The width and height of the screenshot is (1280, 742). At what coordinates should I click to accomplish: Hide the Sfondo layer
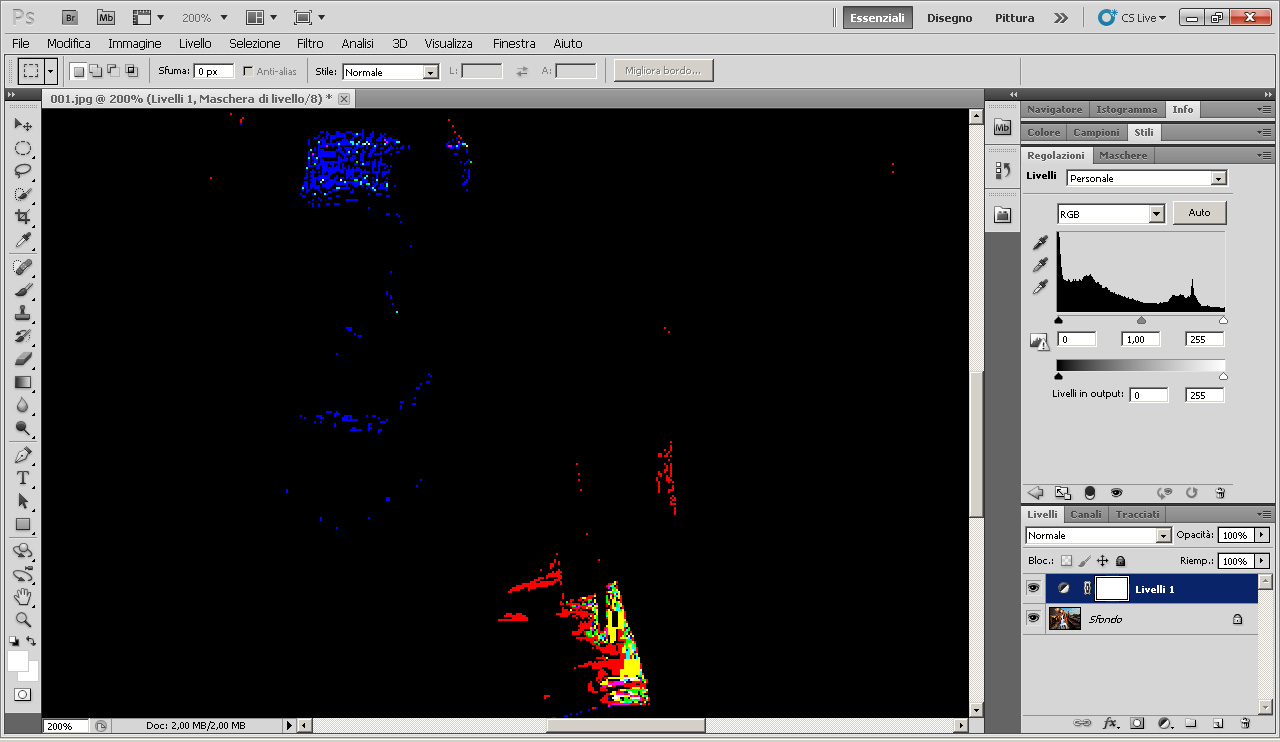tap(1033, 619)
